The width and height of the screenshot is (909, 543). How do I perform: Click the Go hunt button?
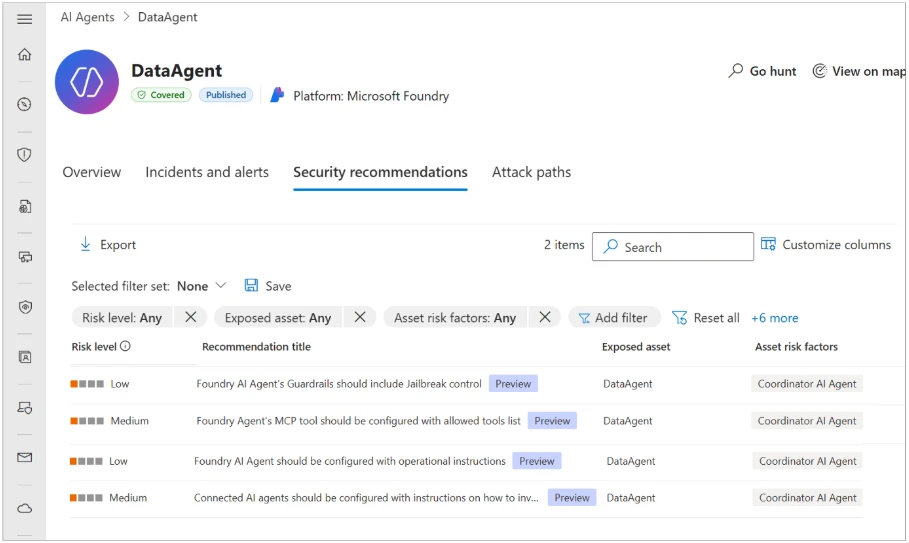[x=763, y=71]
